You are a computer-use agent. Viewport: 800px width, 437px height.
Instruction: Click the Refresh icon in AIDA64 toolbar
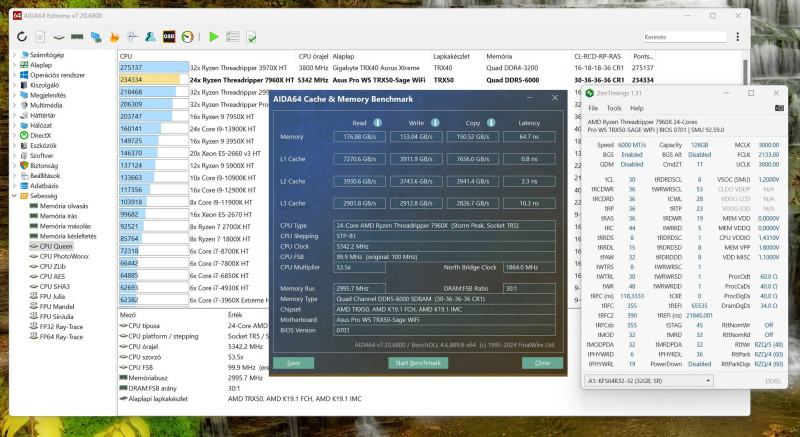(x=21, y=37)
